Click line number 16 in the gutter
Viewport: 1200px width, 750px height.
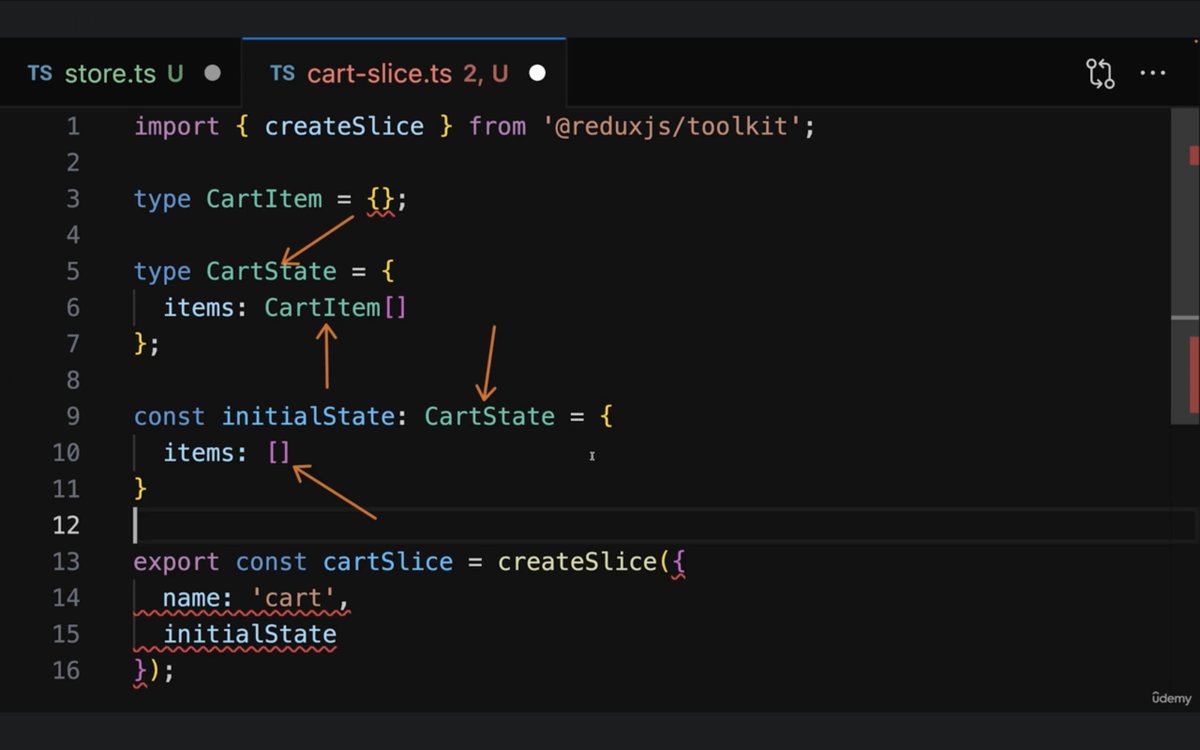[x=65, y=669]
